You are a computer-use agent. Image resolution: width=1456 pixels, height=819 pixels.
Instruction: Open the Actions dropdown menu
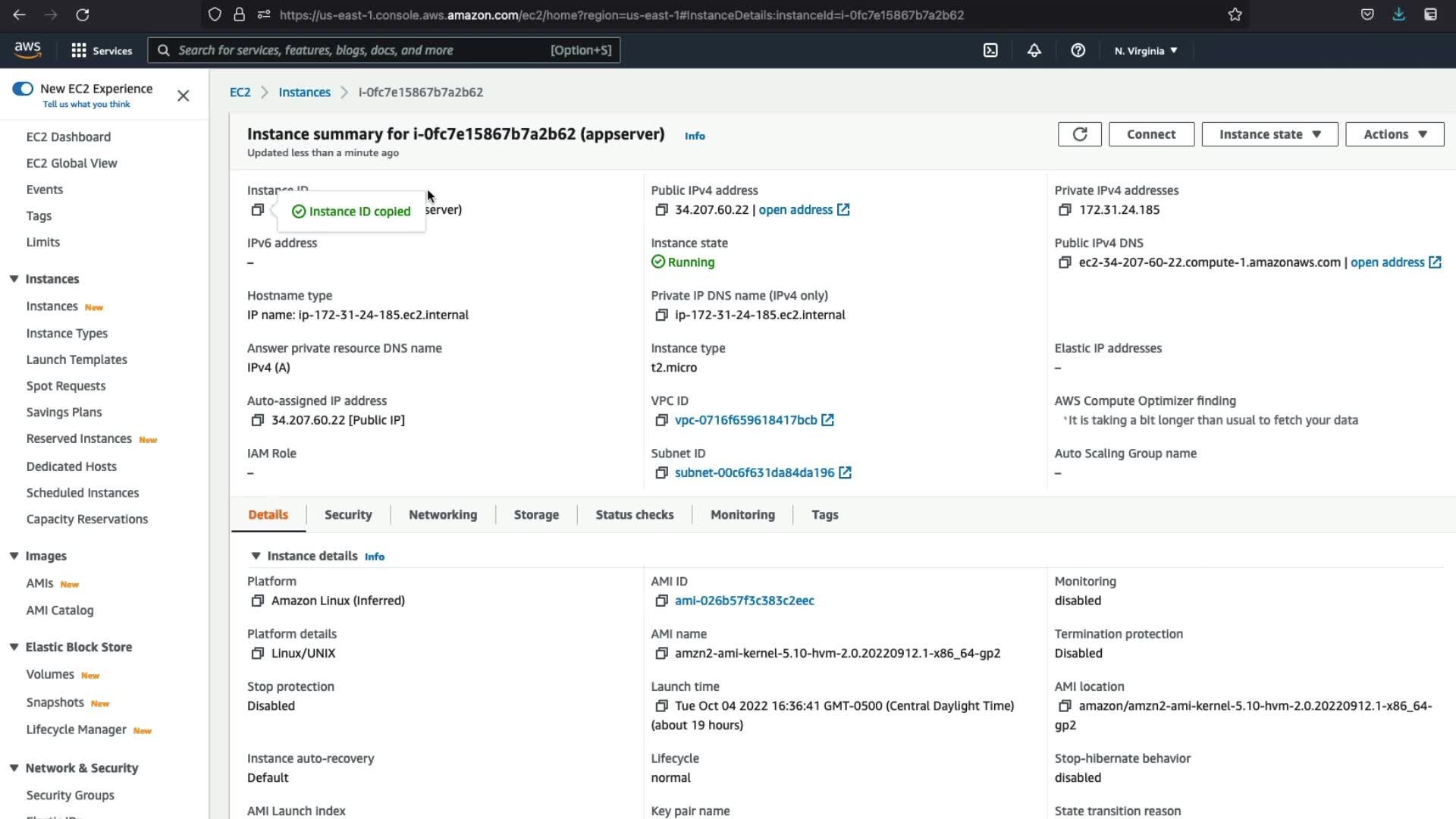pos(1394,134)
